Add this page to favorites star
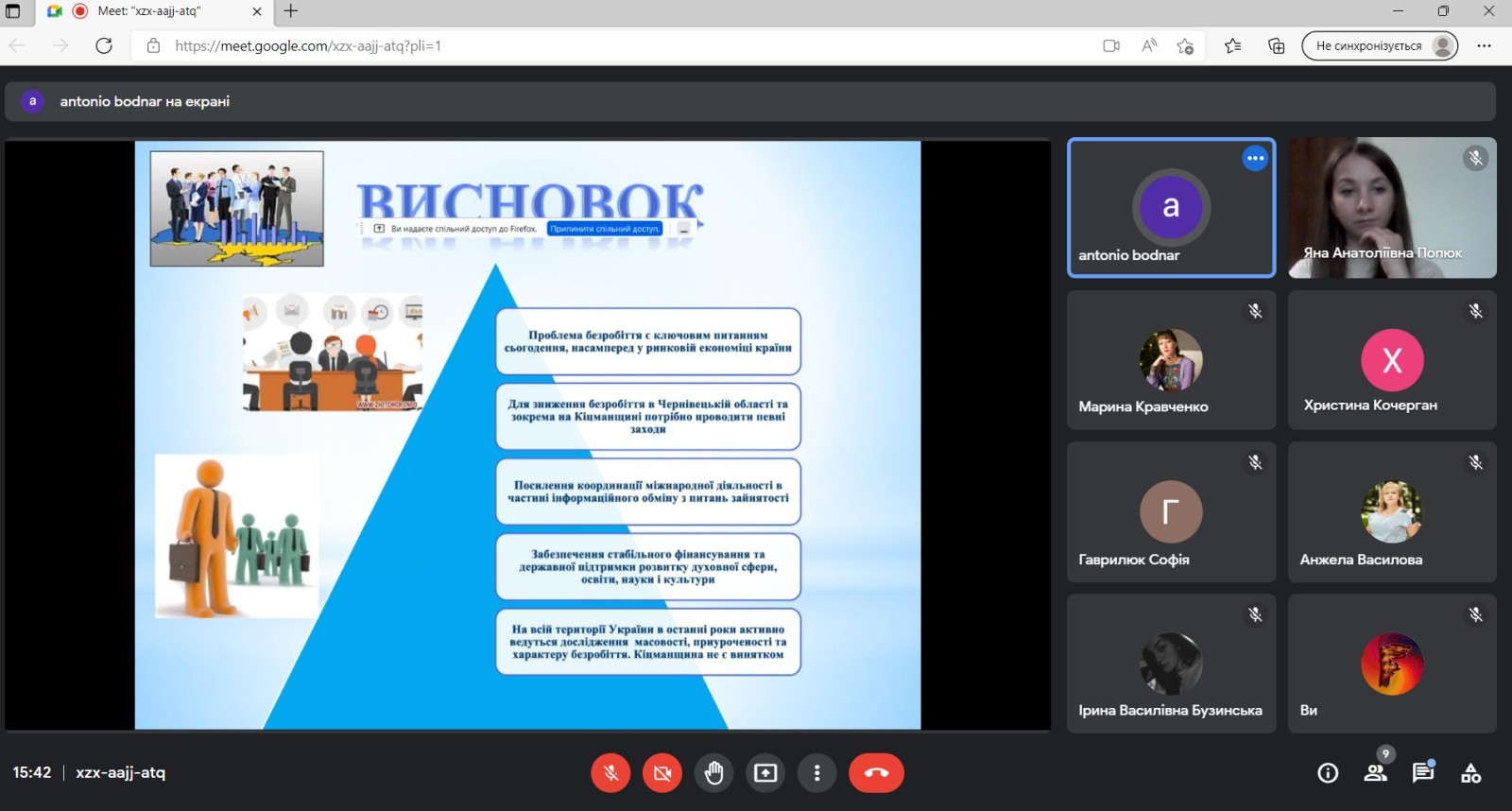Image resolution: width=1512 pixels, height=811 pixels. click(1185, 45)
